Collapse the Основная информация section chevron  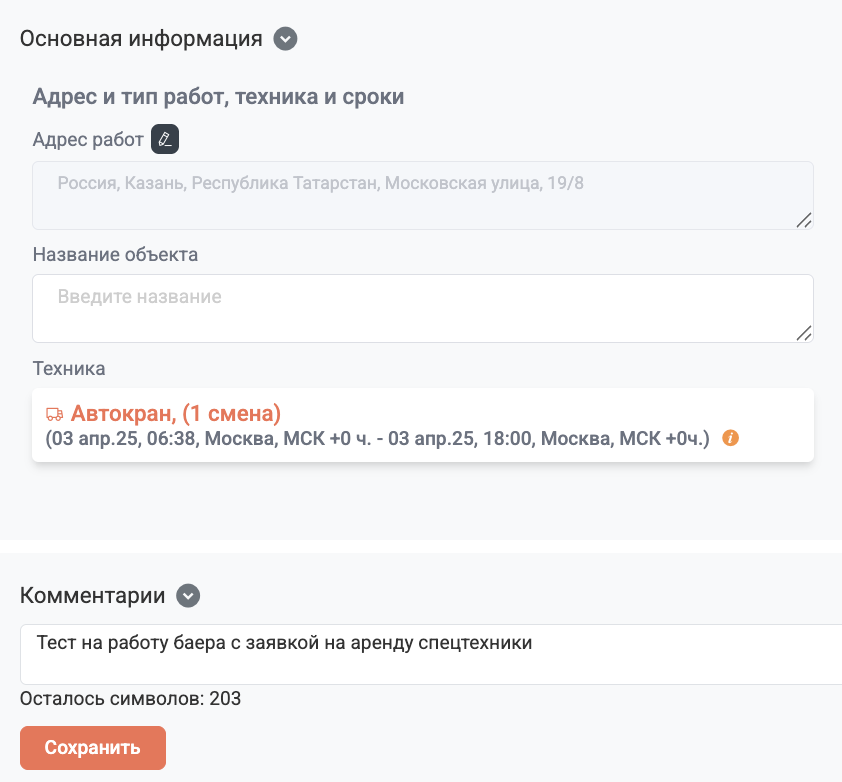point(285,39)
